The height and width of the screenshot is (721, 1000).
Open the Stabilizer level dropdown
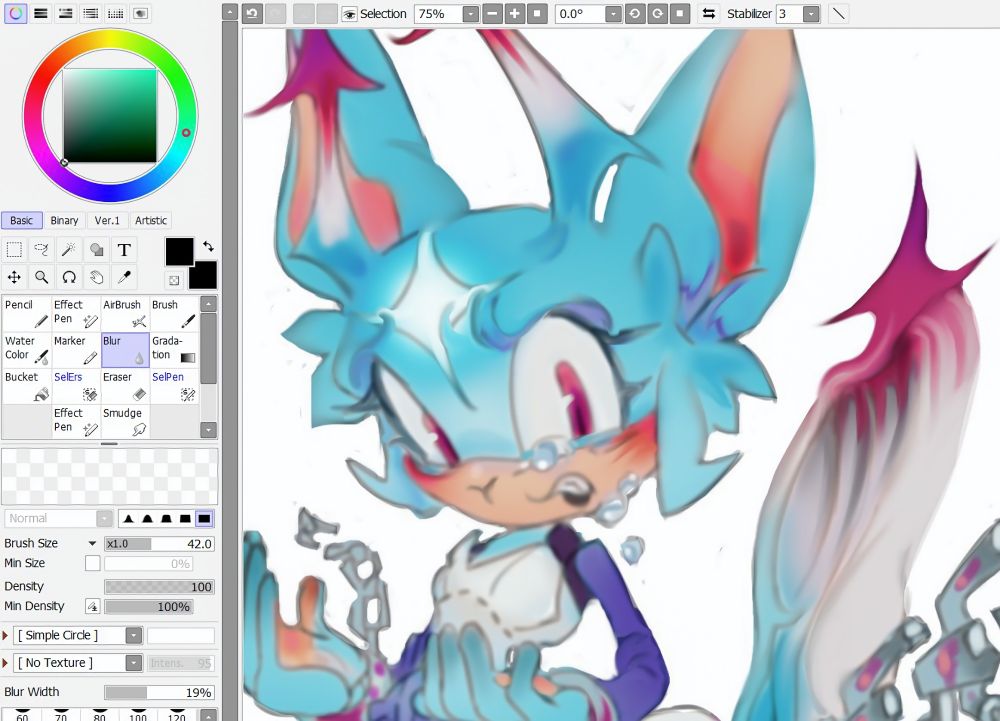pyautogui.click(x=811, y=14)
